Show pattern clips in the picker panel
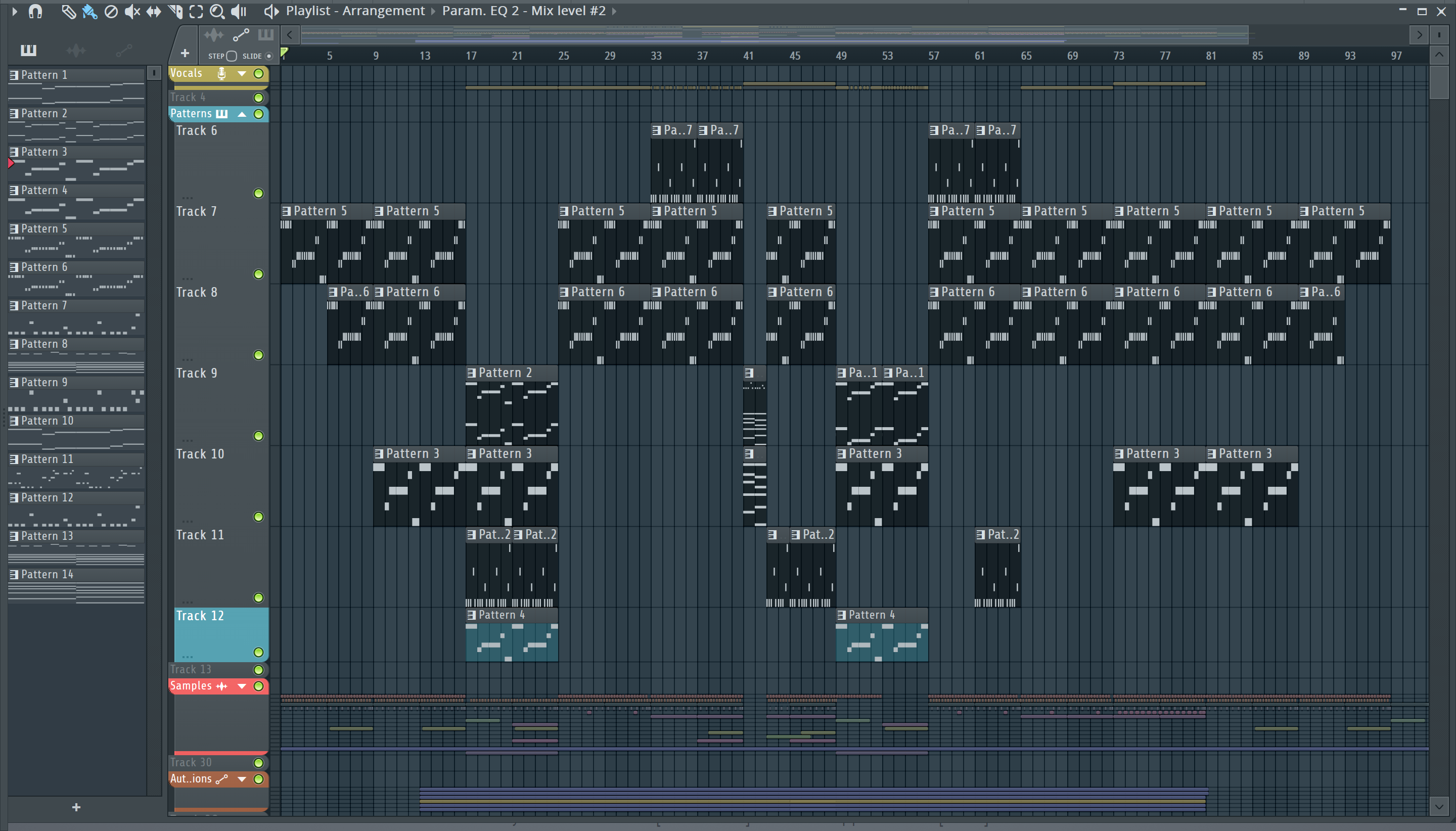This screenshot has width=1456, height=831. point(28,50)
